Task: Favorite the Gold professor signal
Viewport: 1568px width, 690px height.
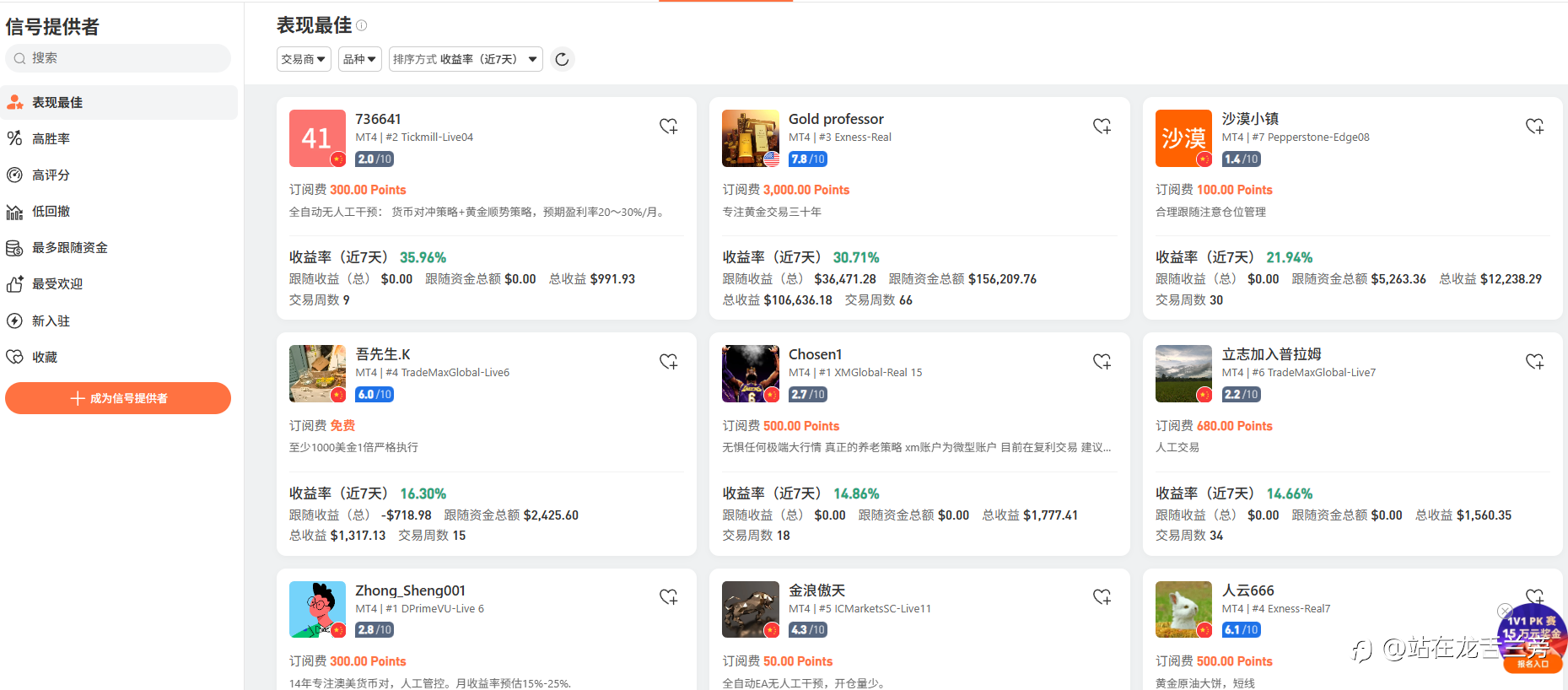Action: tap(1102, 126)
